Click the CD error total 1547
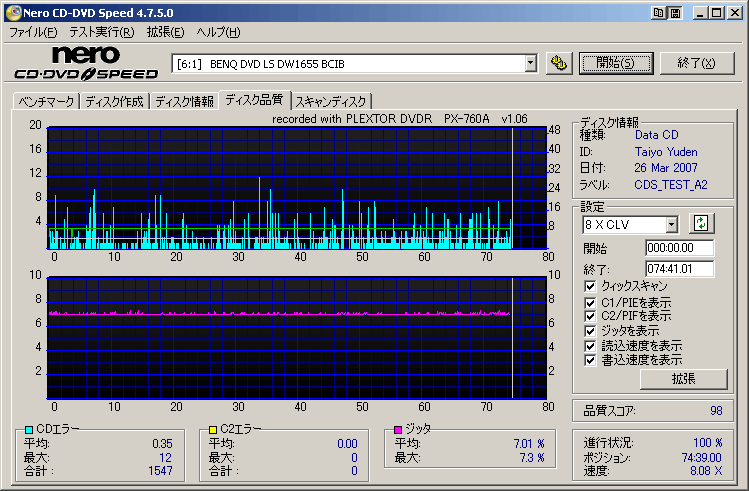The image size is (749, 491). 160,471
